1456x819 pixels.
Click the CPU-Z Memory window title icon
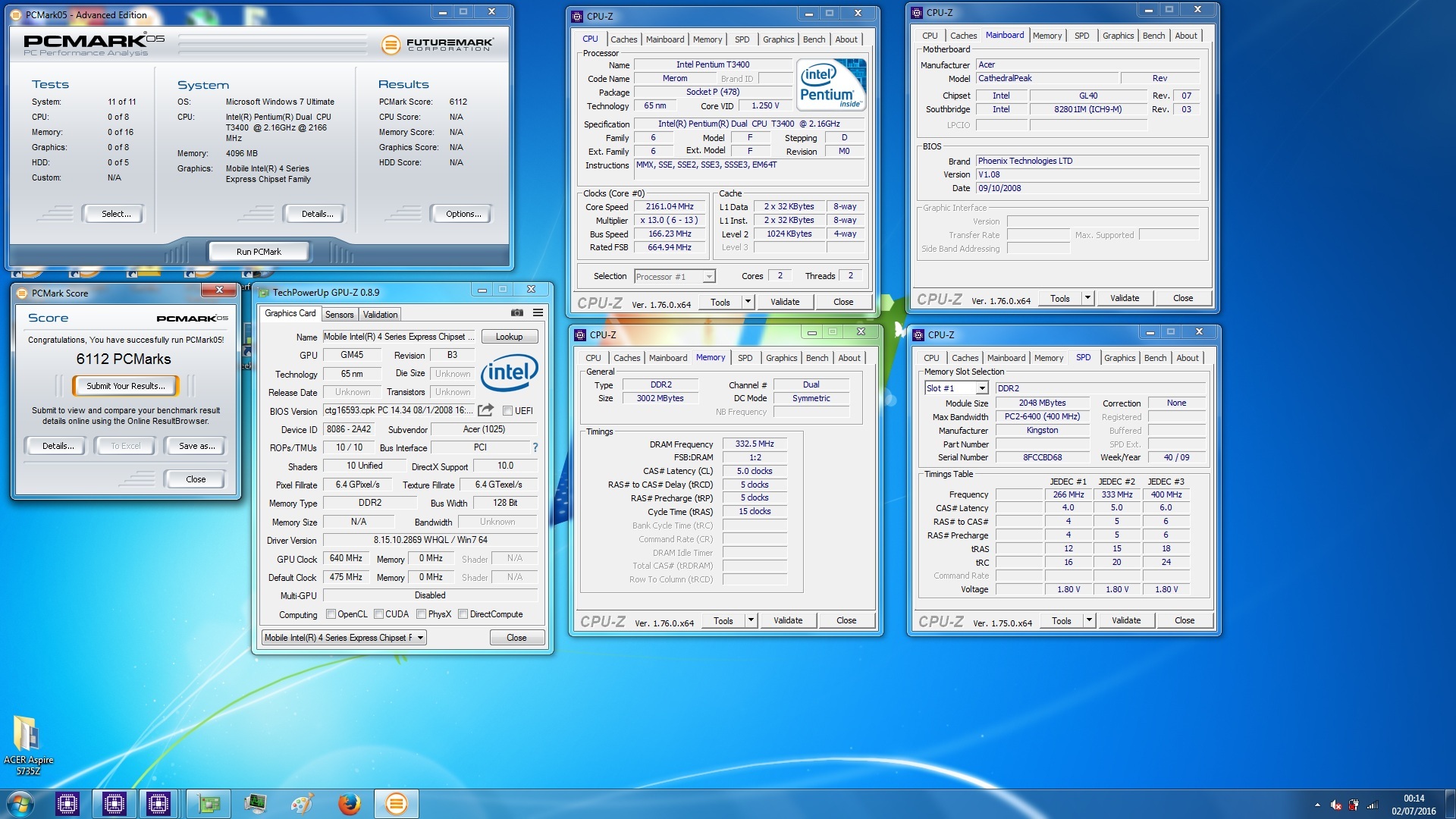[x=580, y=334]
